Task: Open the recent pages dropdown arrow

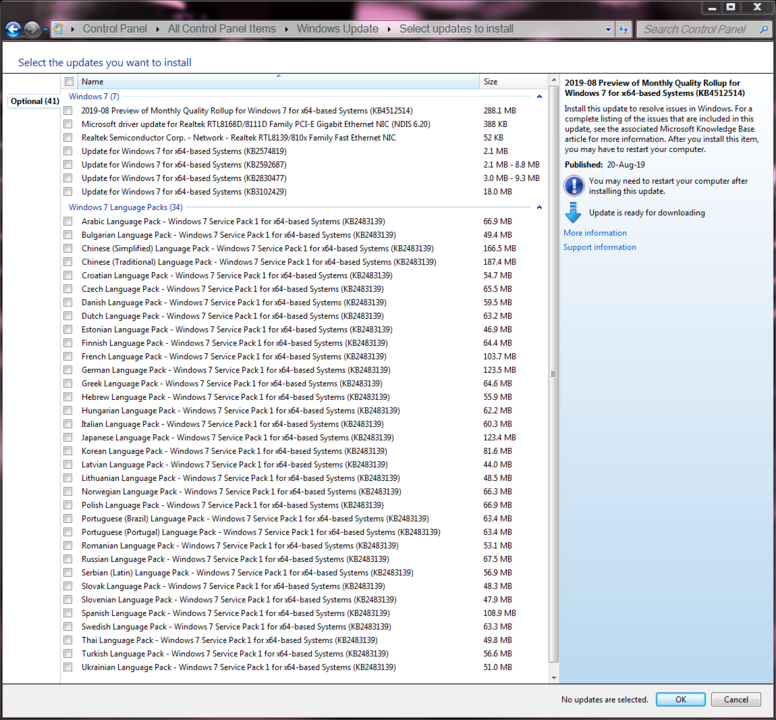Action: (46, 30)
